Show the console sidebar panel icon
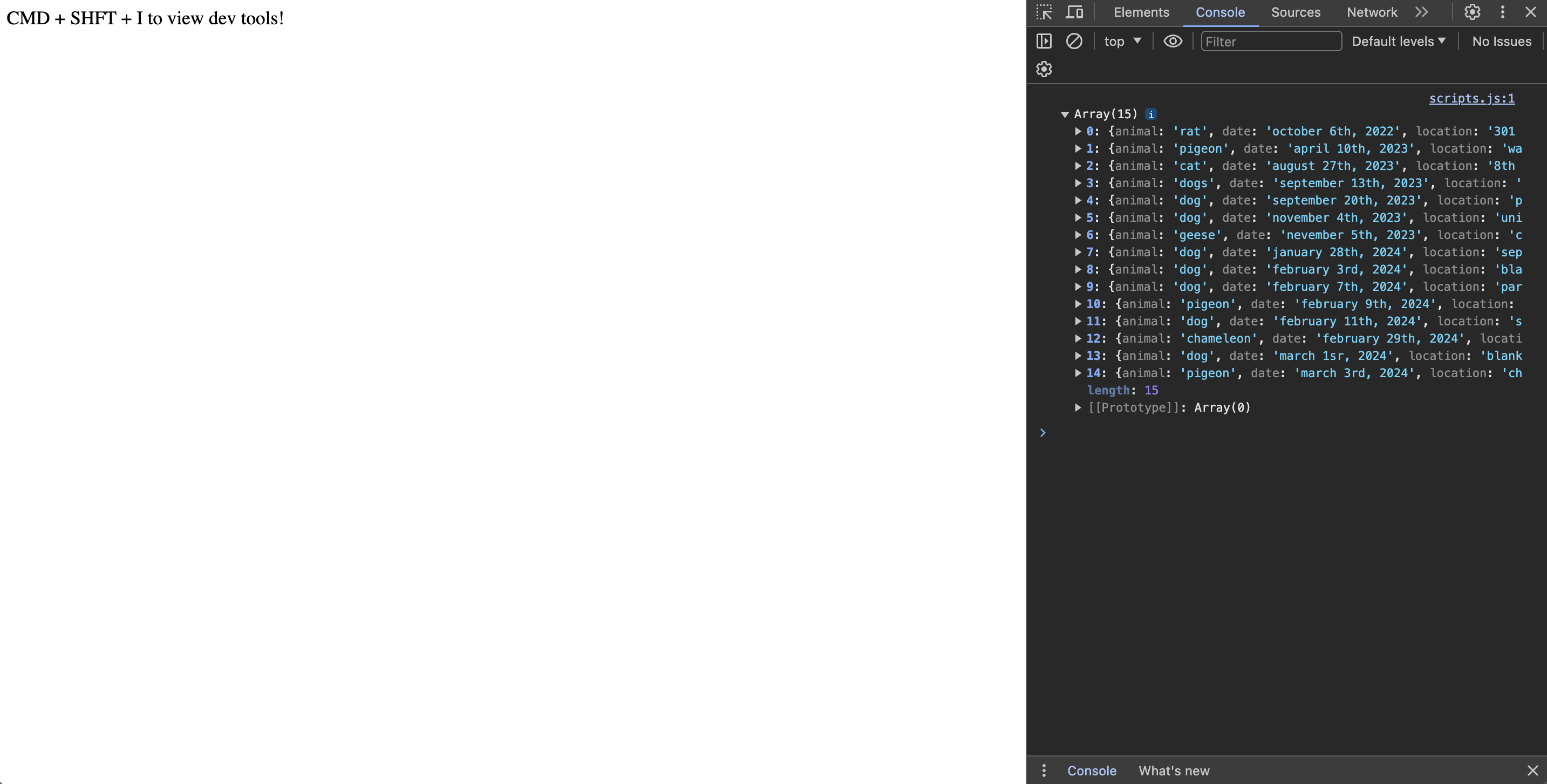 click(x=1044, y=41)
